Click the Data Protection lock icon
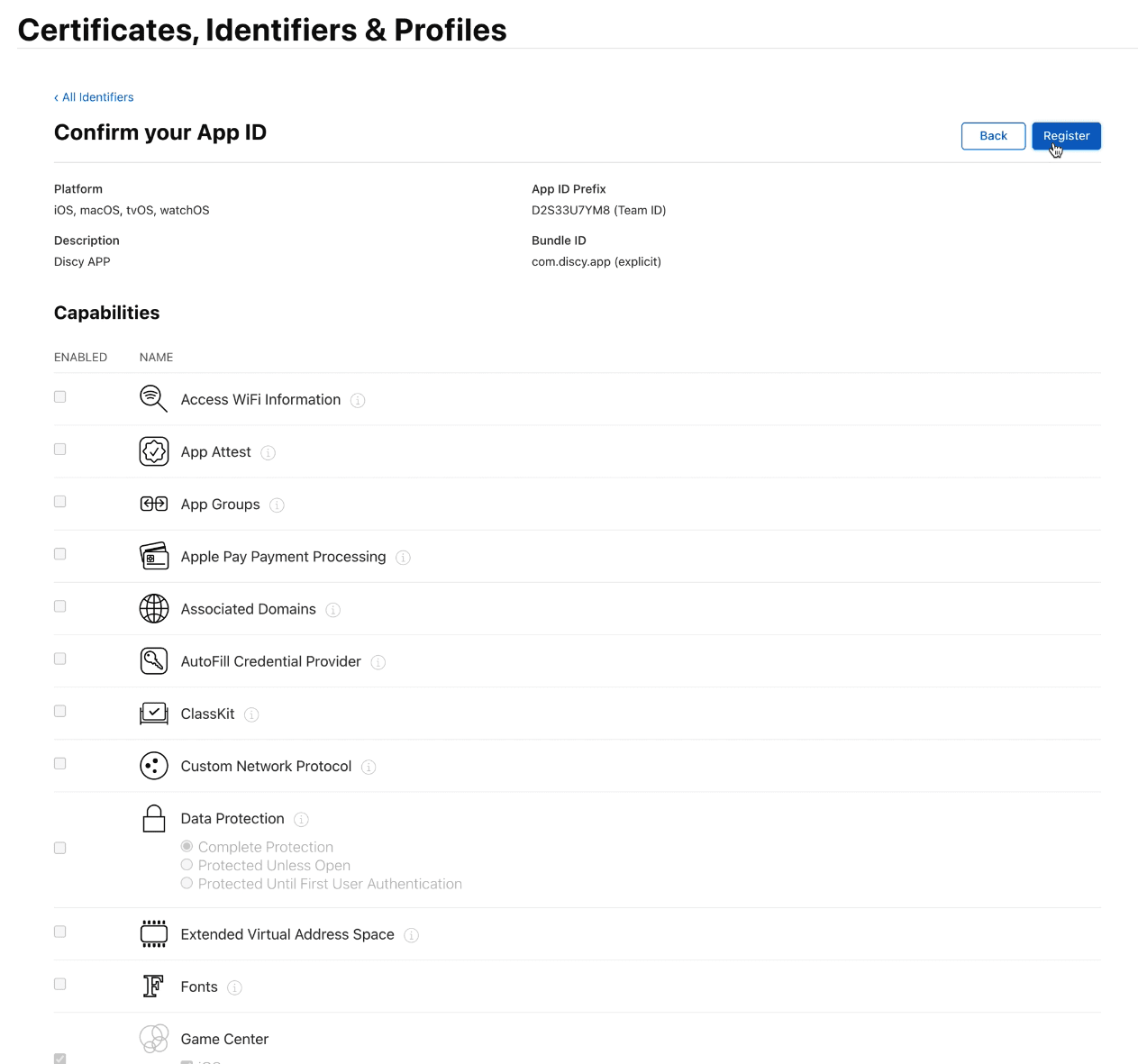 tap(153, 818)
